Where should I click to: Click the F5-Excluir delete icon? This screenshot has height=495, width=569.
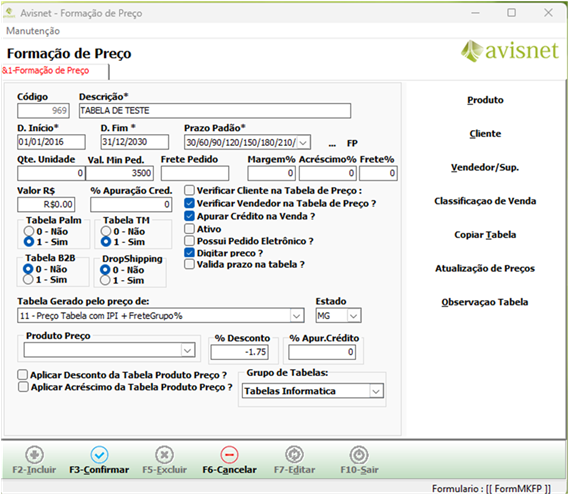point(164,454)
